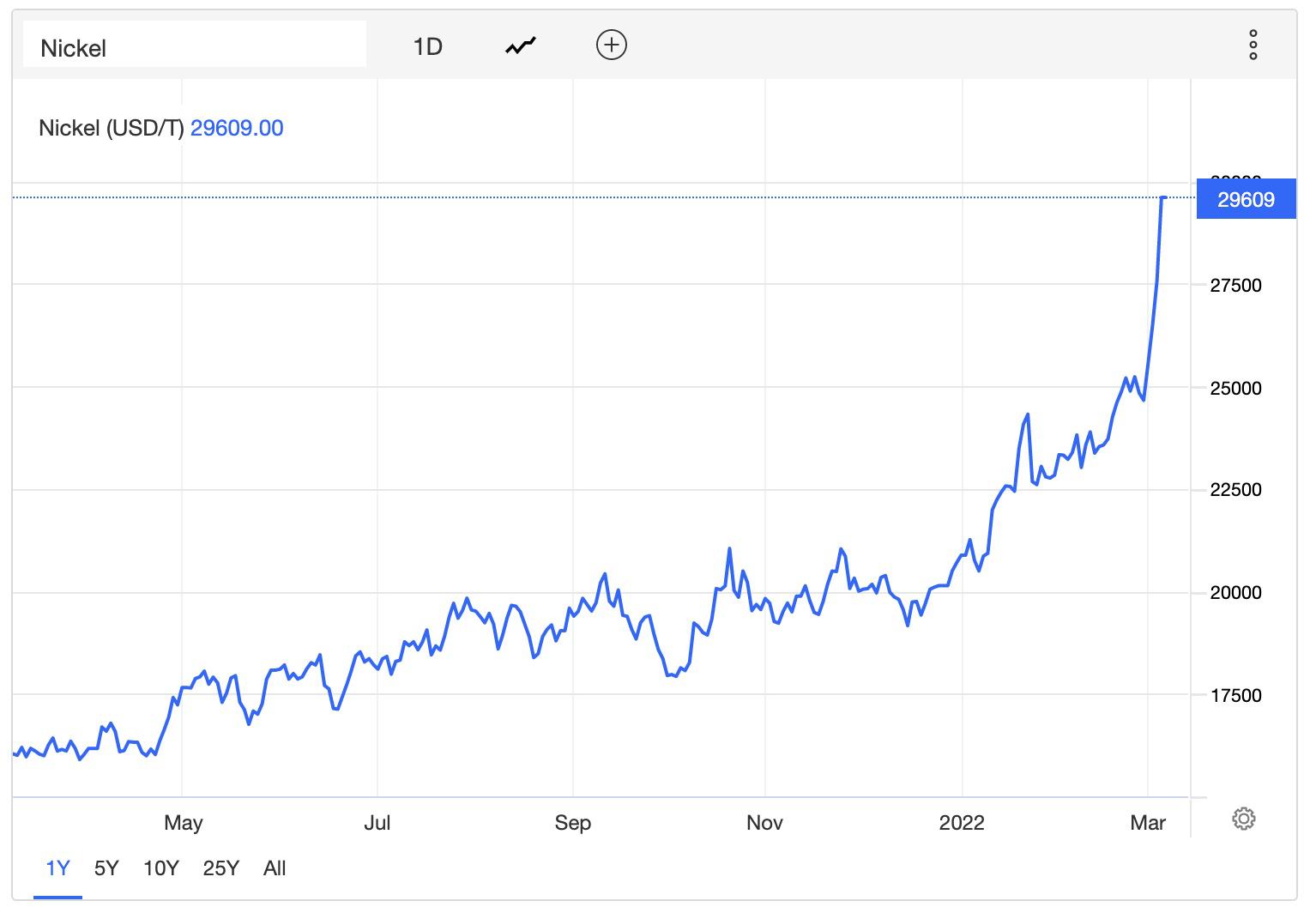Viewport: 1316px width, 913px height.
Task: Open the 1D interval selector
Action: click(x=427, y=46)
